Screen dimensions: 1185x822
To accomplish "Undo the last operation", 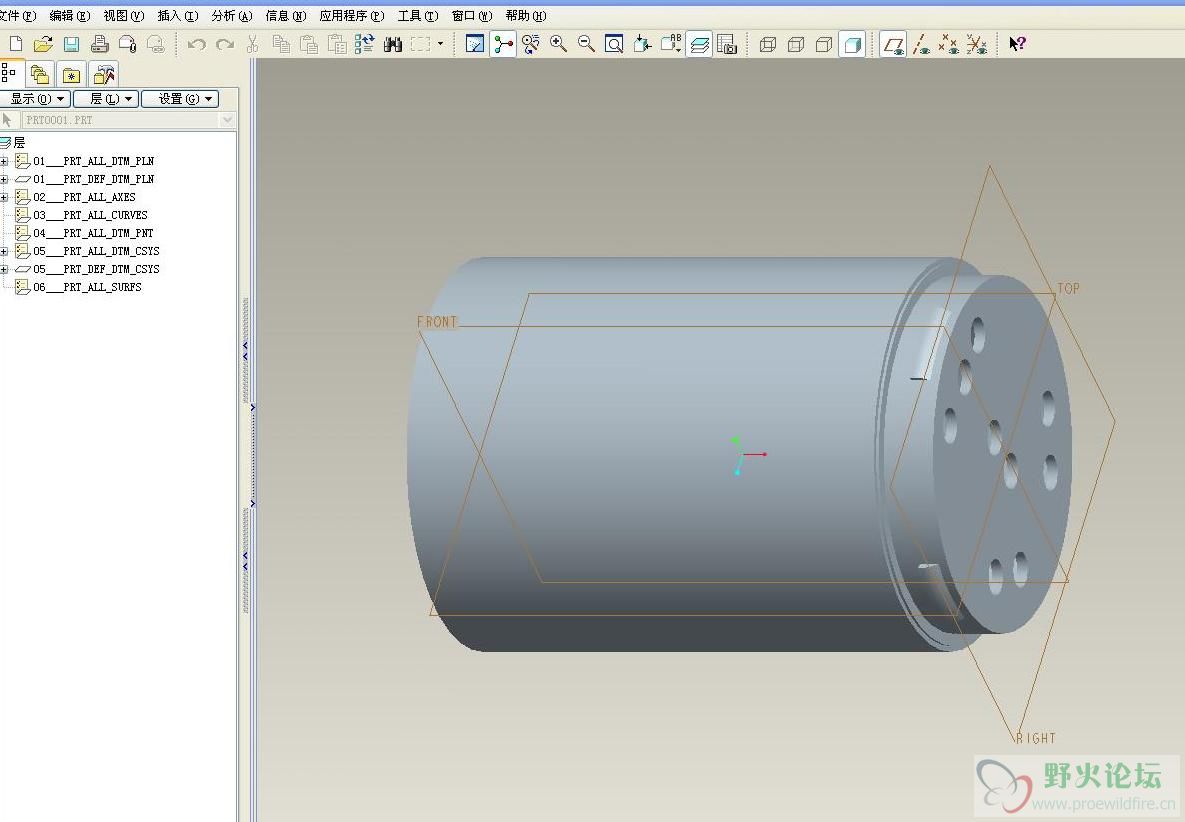I will [196, 45].
